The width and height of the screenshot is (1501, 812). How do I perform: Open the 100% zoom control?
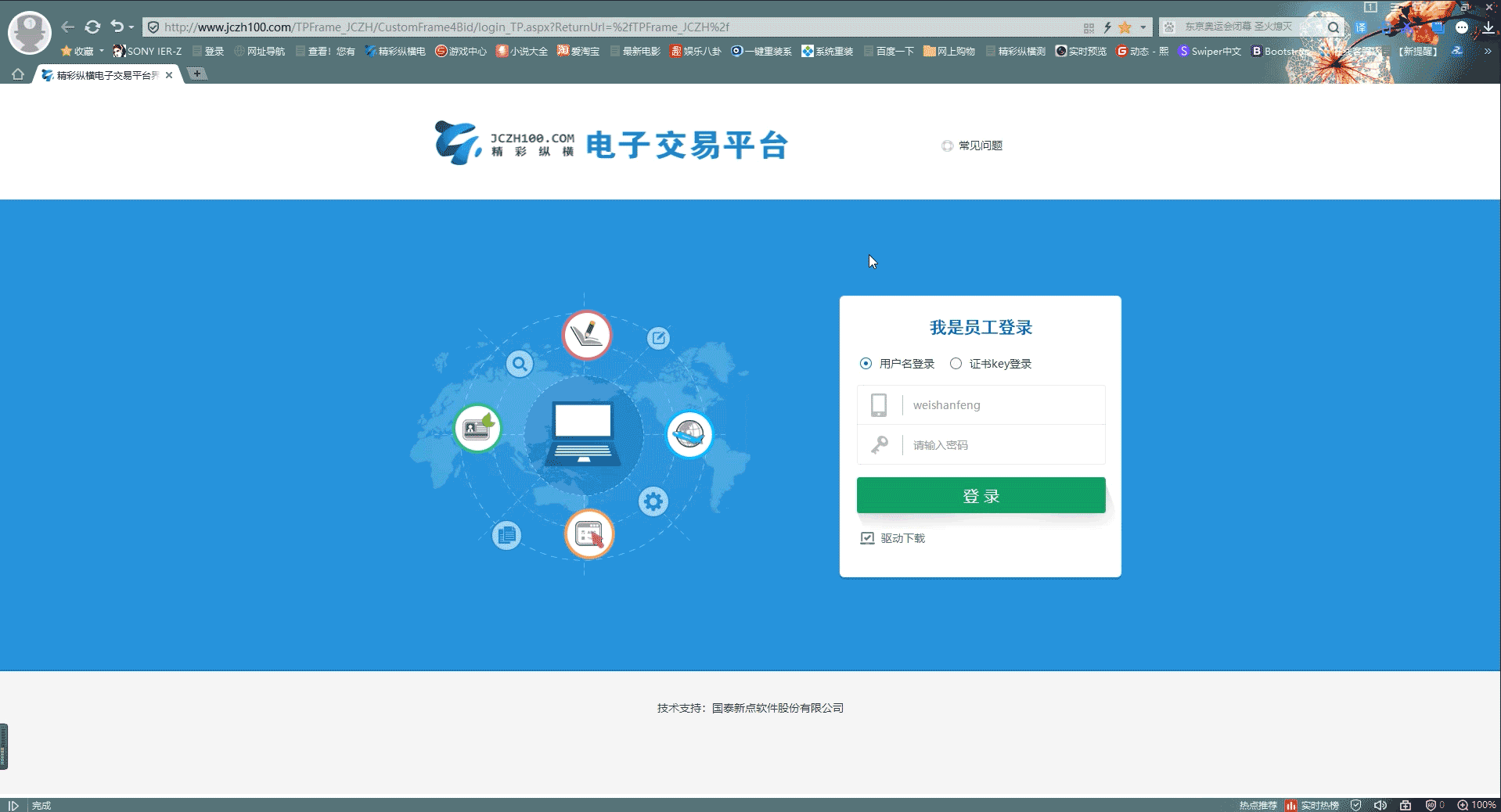(x=1477, y=805)
